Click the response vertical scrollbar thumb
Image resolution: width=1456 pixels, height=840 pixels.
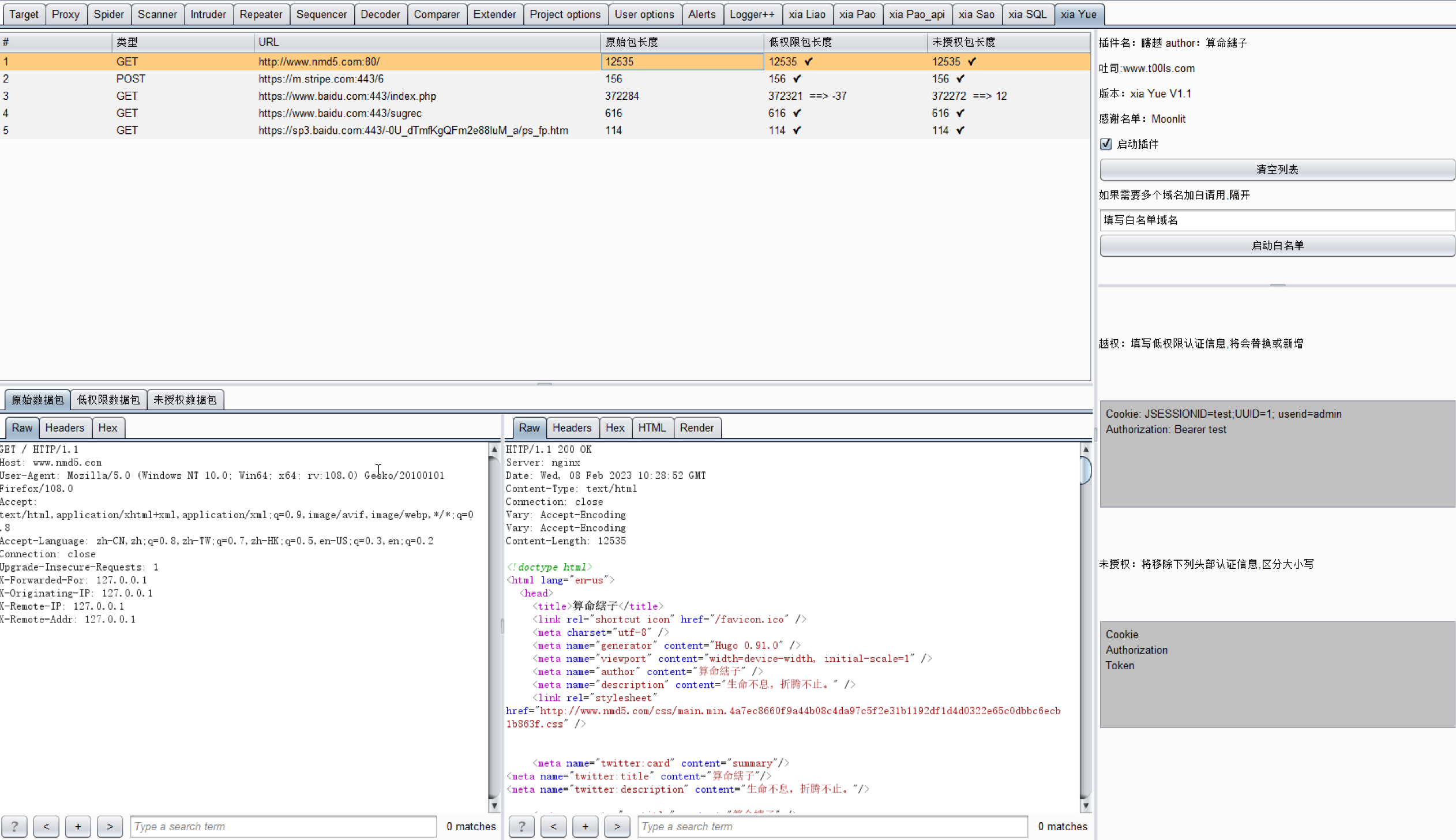coord(1085,470)
